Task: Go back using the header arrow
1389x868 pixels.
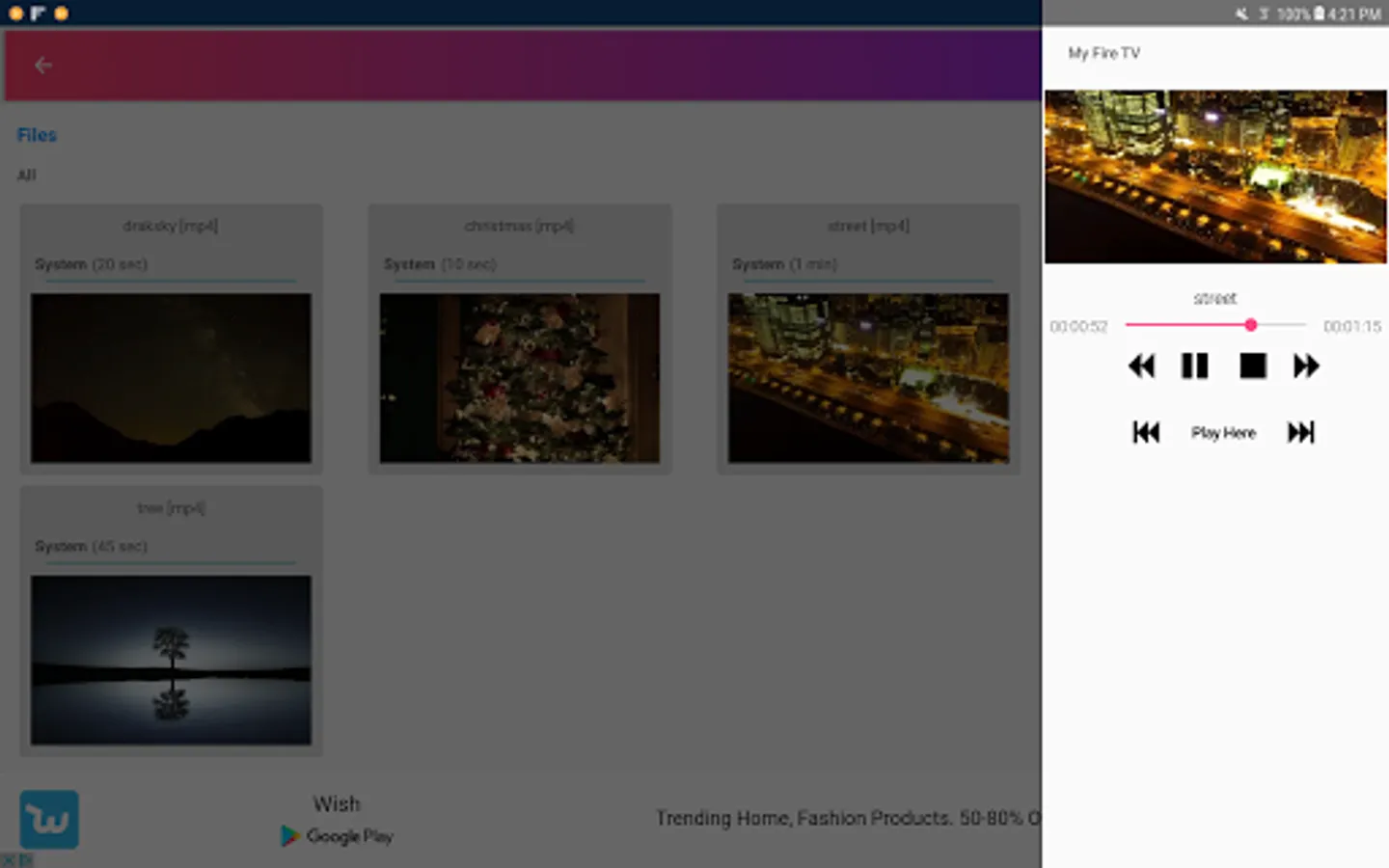Action: coord(42,65)
